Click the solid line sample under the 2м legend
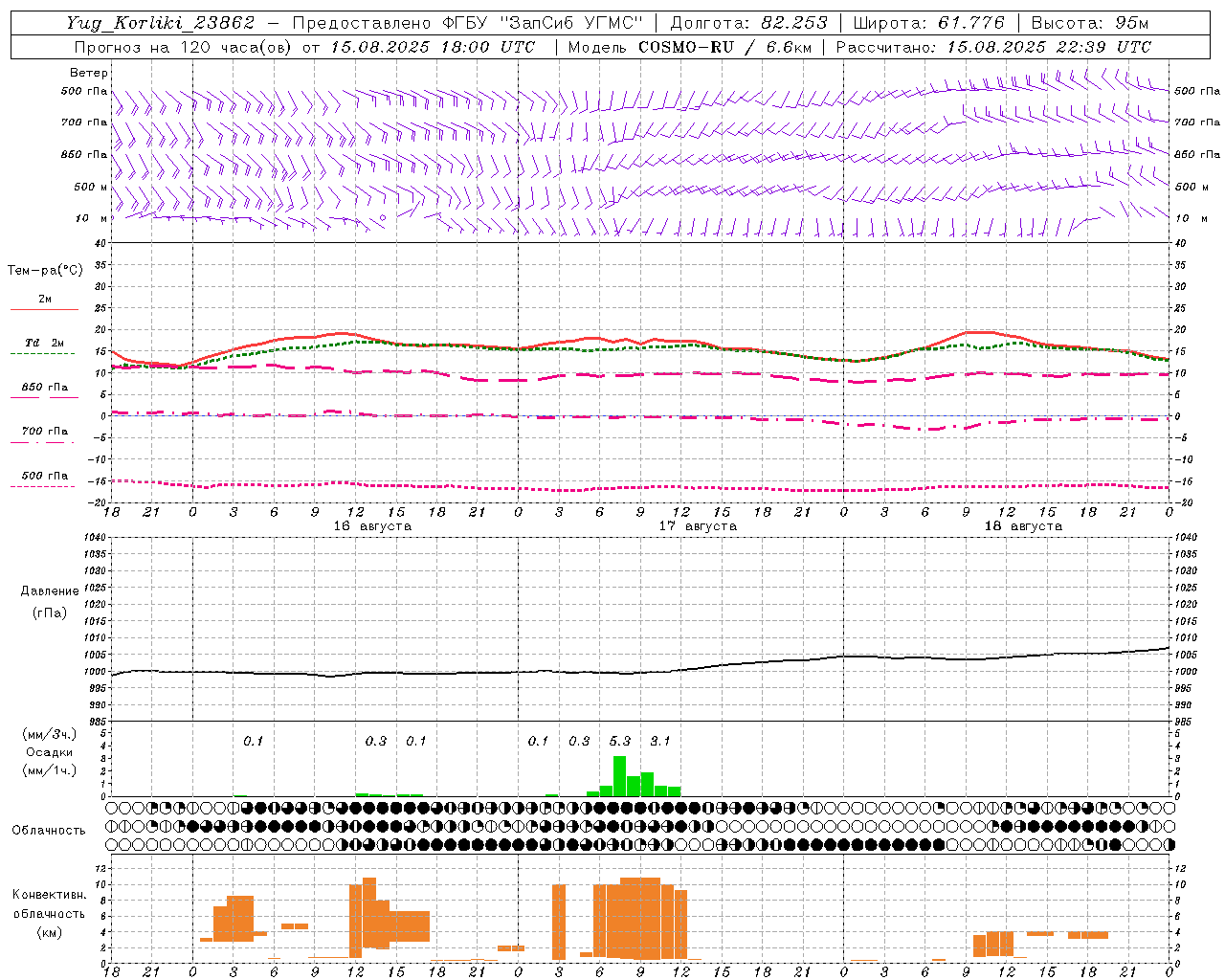 click(x=44, y=310)
